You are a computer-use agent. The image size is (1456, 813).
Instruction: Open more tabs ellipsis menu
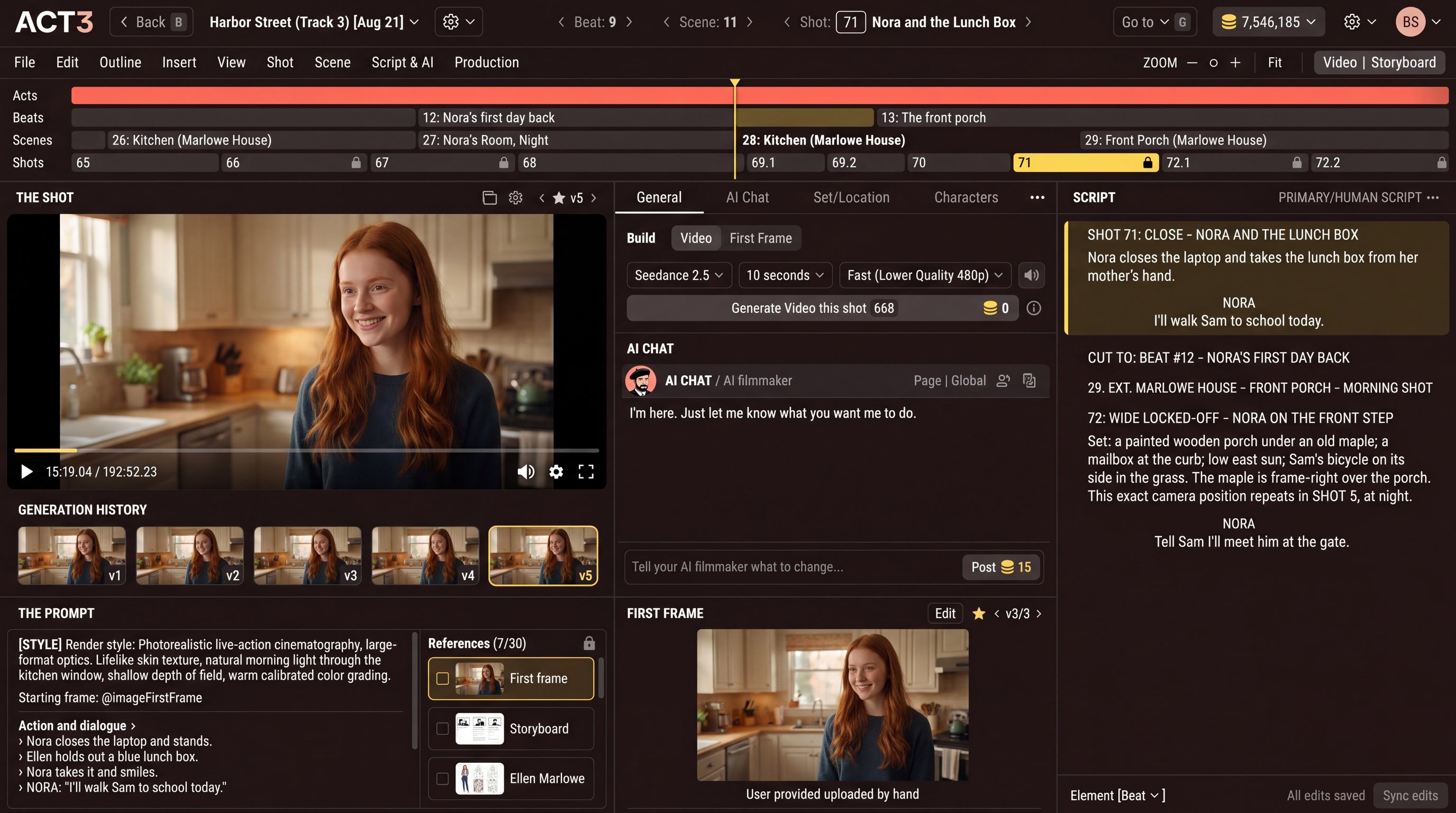1037,197
